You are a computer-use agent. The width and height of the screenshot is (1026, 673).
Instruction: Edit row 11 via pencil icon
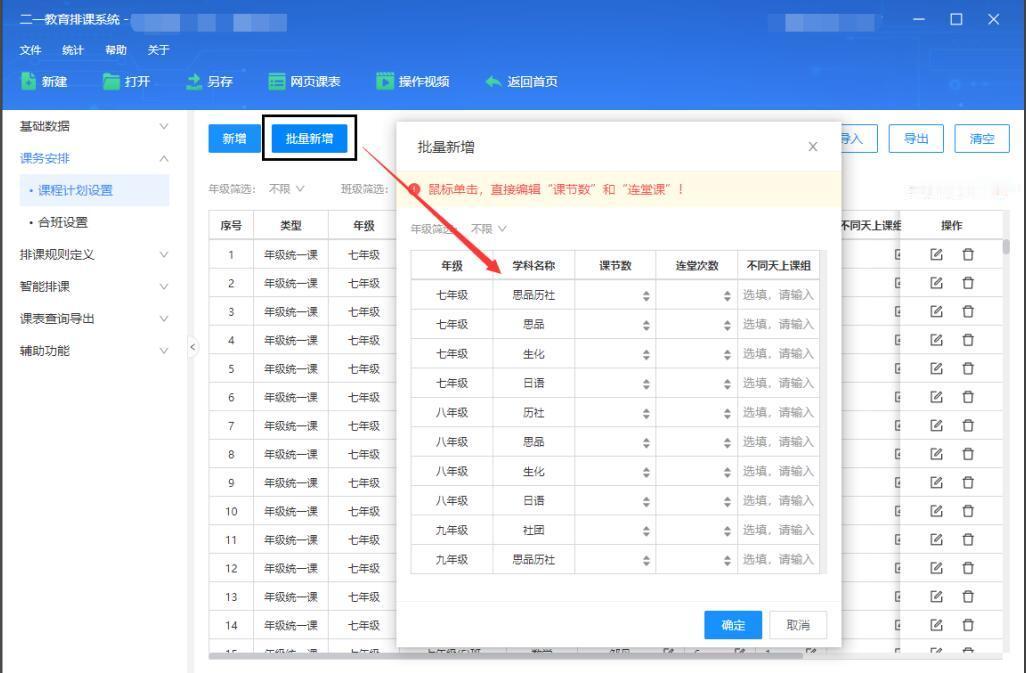point(936,540)
